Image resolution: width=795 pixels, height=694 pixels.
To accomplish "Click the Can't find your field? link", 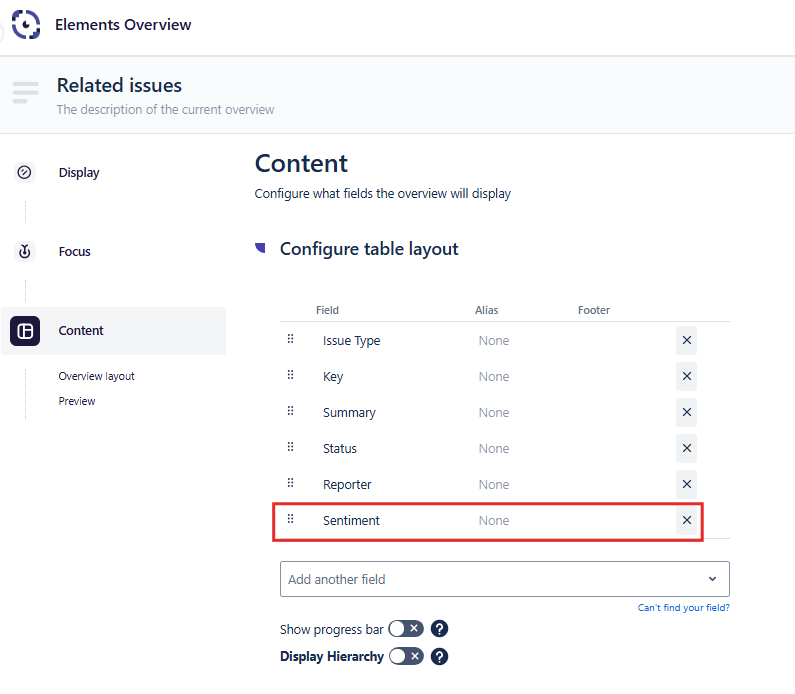I will [683, 608].
